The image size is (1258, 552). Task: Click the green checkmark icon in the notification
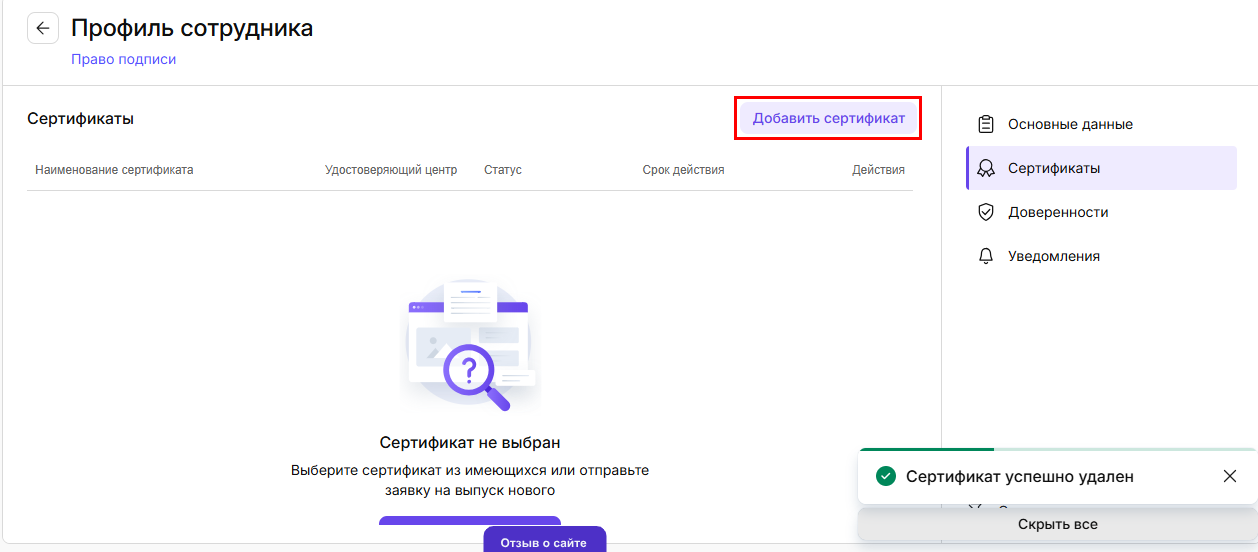point(885,476)
